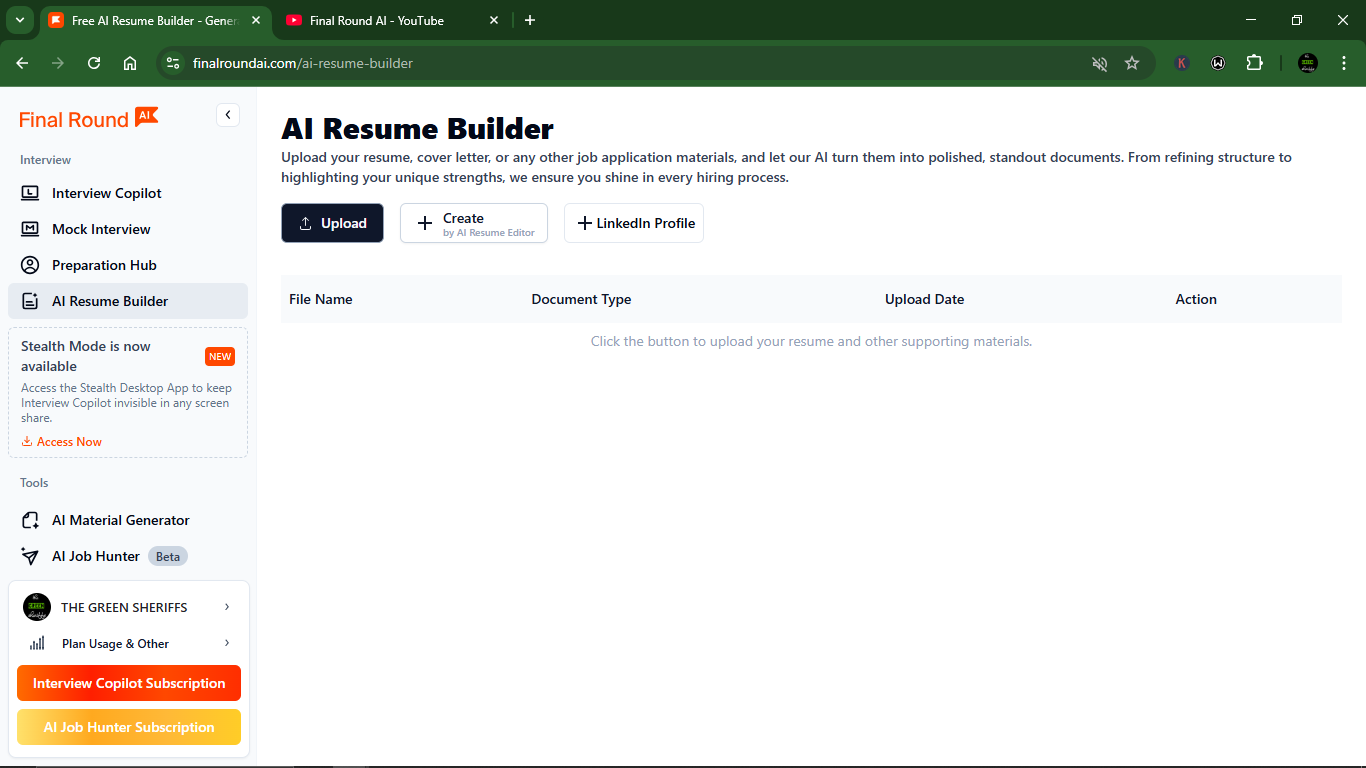Click the AI Job Hunter paper-plane icon

pyautogui.click(x=30, y=556)
